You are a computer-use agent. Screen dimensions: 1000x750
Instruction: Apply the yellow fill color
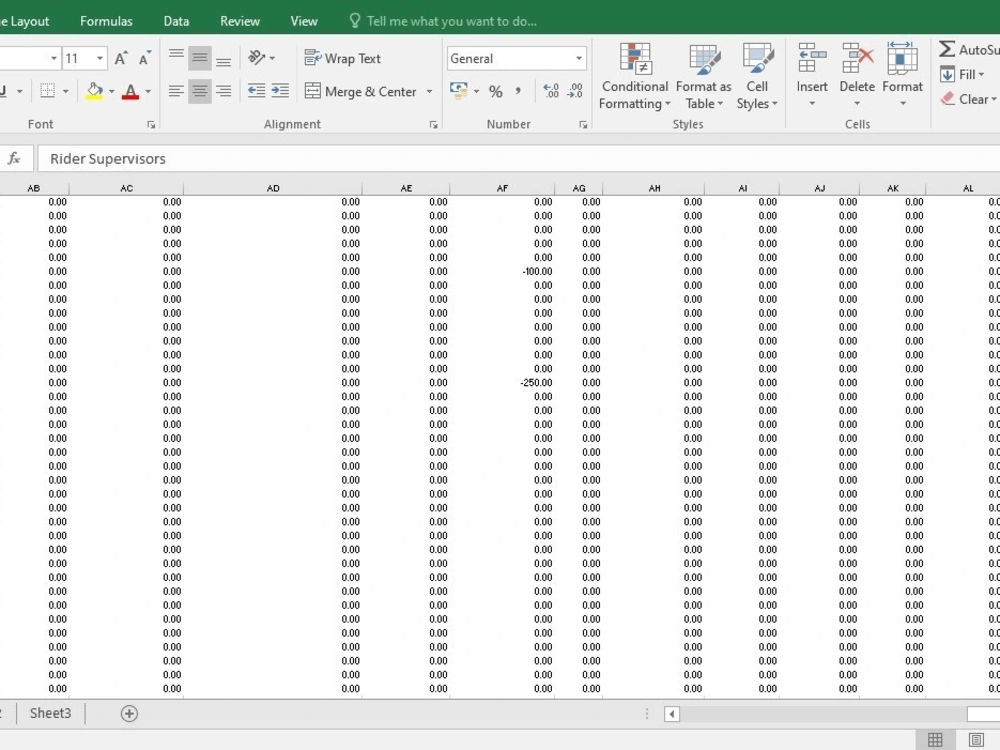coord(94,91)
